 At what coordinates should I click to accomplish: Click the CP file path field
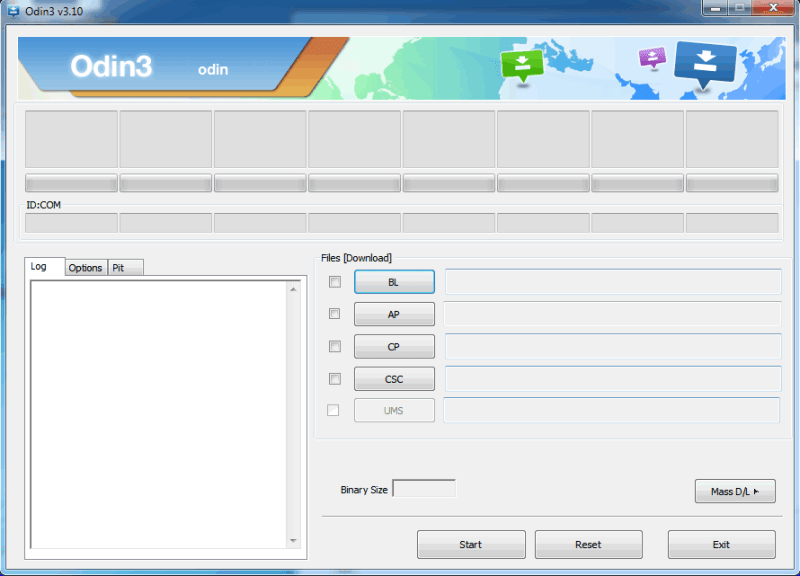pos(613,346)
